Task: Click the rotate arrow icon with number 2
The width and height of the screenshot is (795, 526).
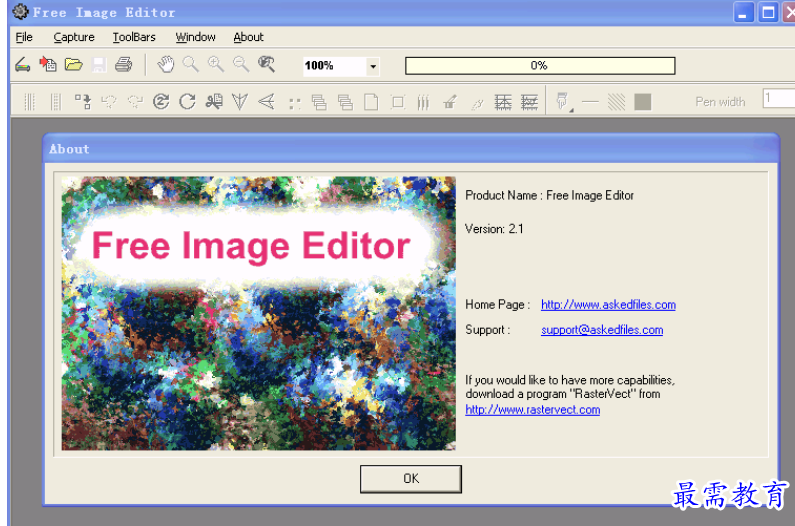Action: 161,102
